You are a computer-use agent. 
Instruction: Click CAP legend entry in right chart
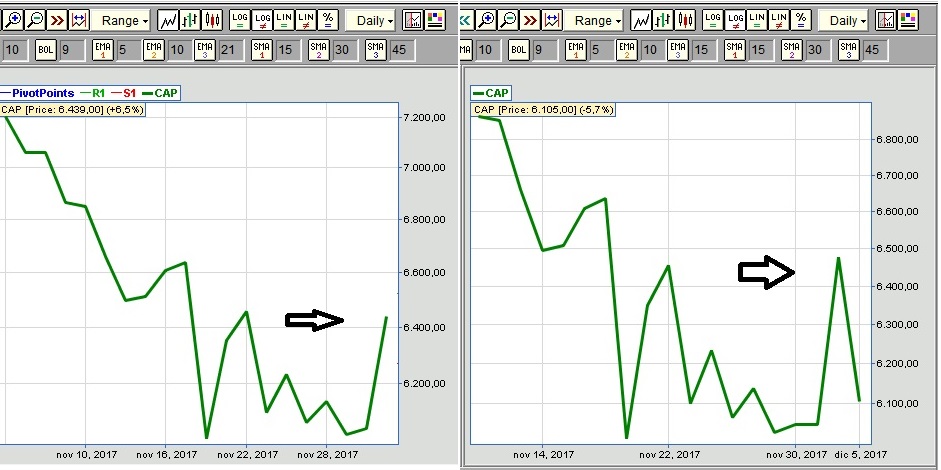coord(490,93)
